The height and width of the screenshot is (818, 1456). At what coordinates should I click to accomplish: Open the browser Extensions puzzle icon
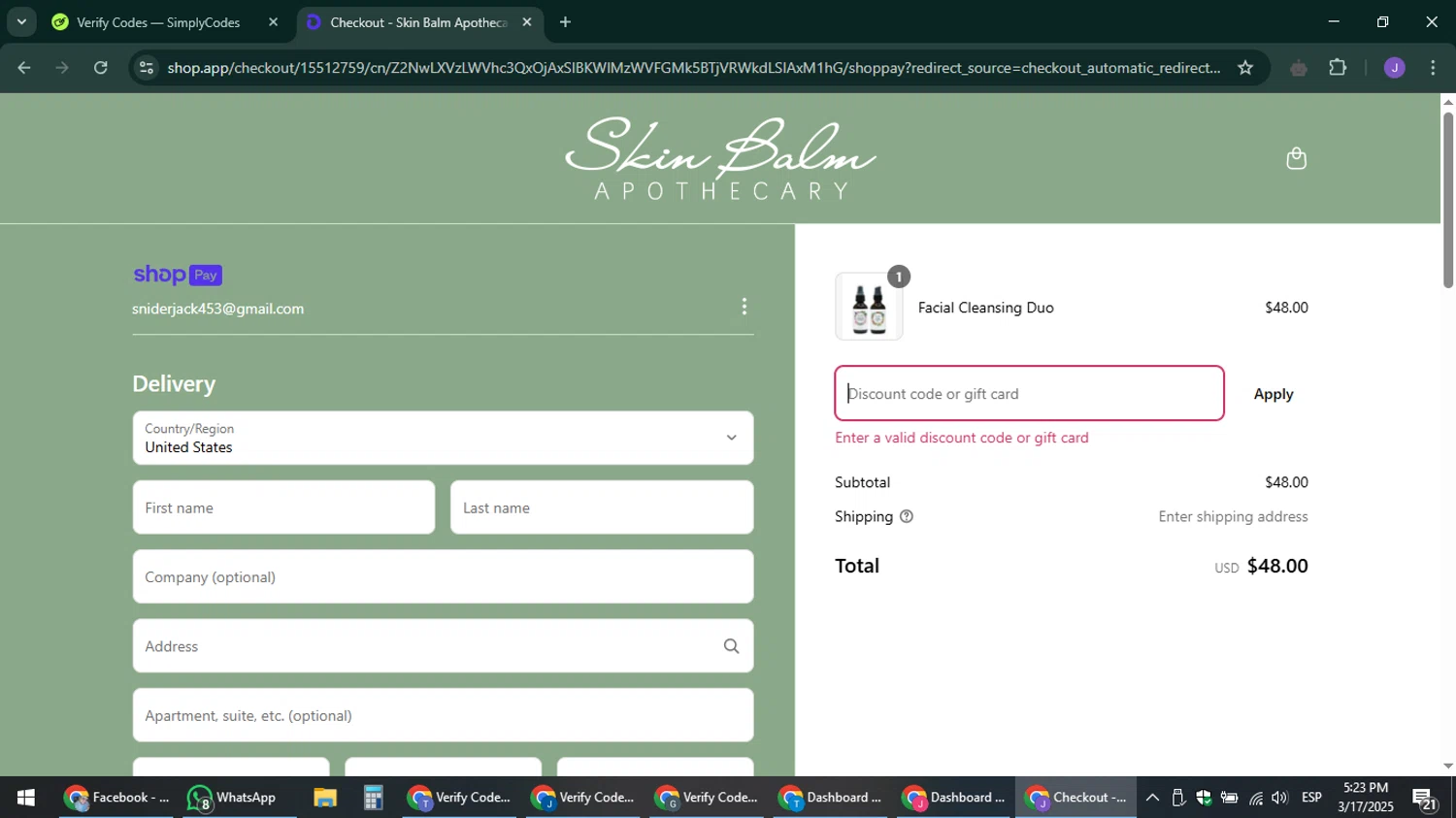1338,68
